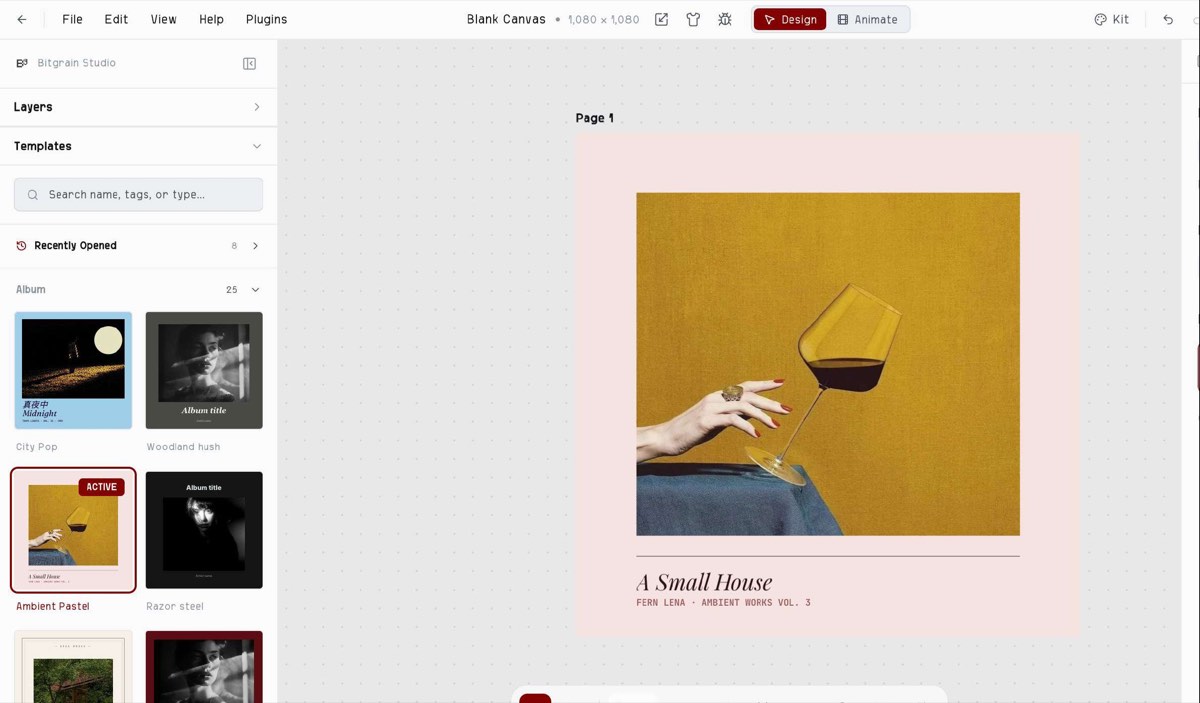Select the FERN LENA subtitle text
1200x703 pixels.
(x=723, y=603)
